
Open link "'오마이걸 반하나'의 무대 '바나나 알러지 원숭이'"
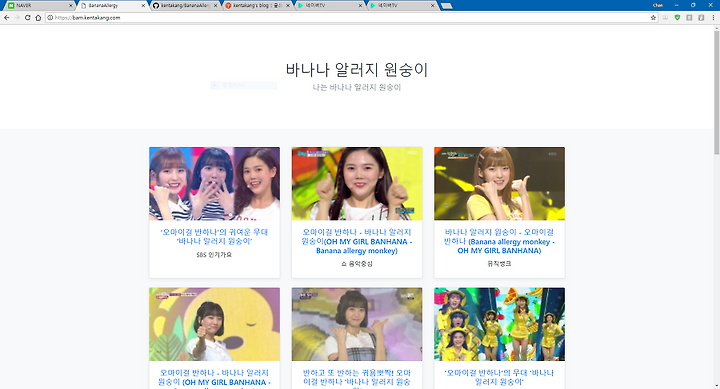(x=499, y=377)
